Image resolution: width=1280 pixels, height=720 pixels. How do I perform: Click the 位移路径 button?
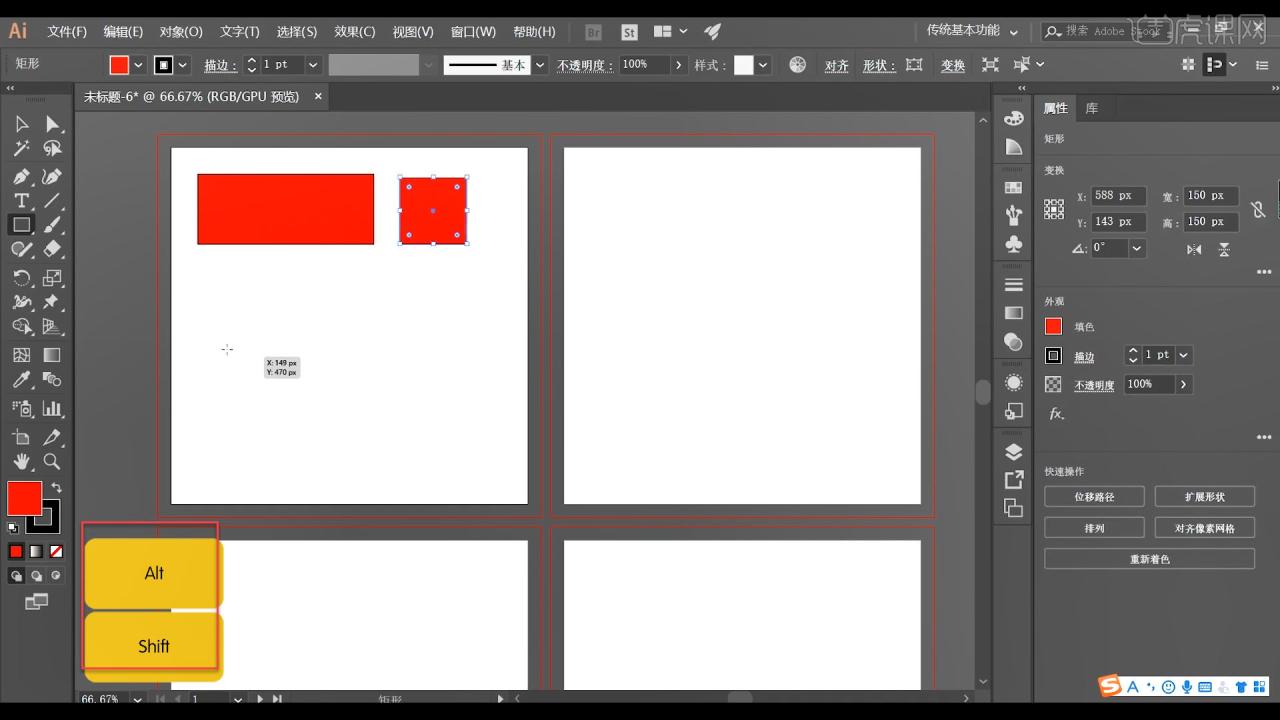click(x=1094, y=497)
